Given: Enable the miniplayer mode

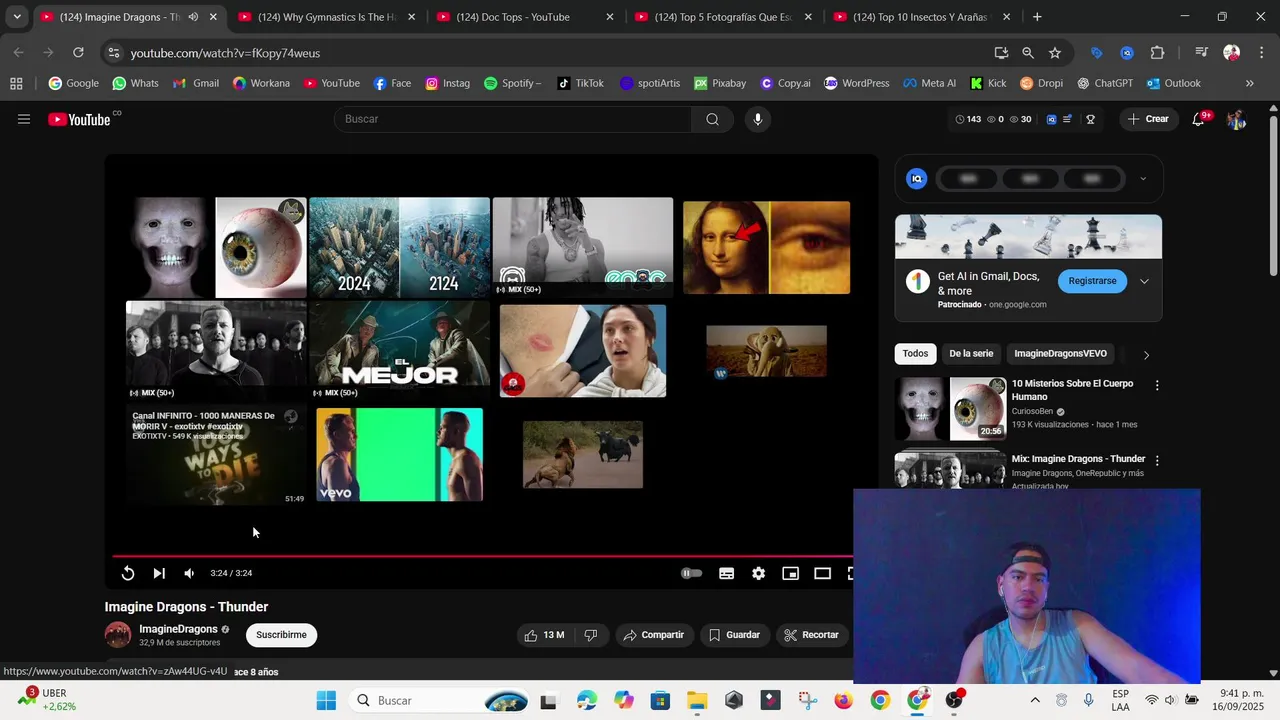Looking at the screenshot, I should (791, 573).
